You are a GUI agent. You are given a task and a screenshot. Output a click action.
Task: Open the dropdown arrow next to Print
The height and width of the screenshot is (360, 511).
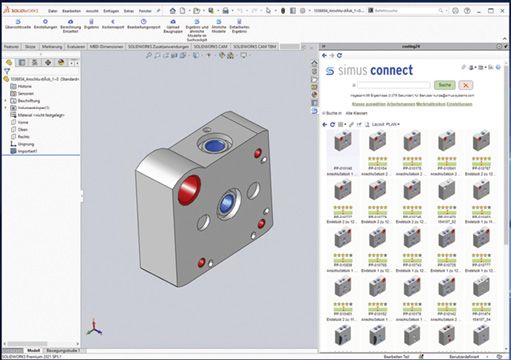point(232,11)
